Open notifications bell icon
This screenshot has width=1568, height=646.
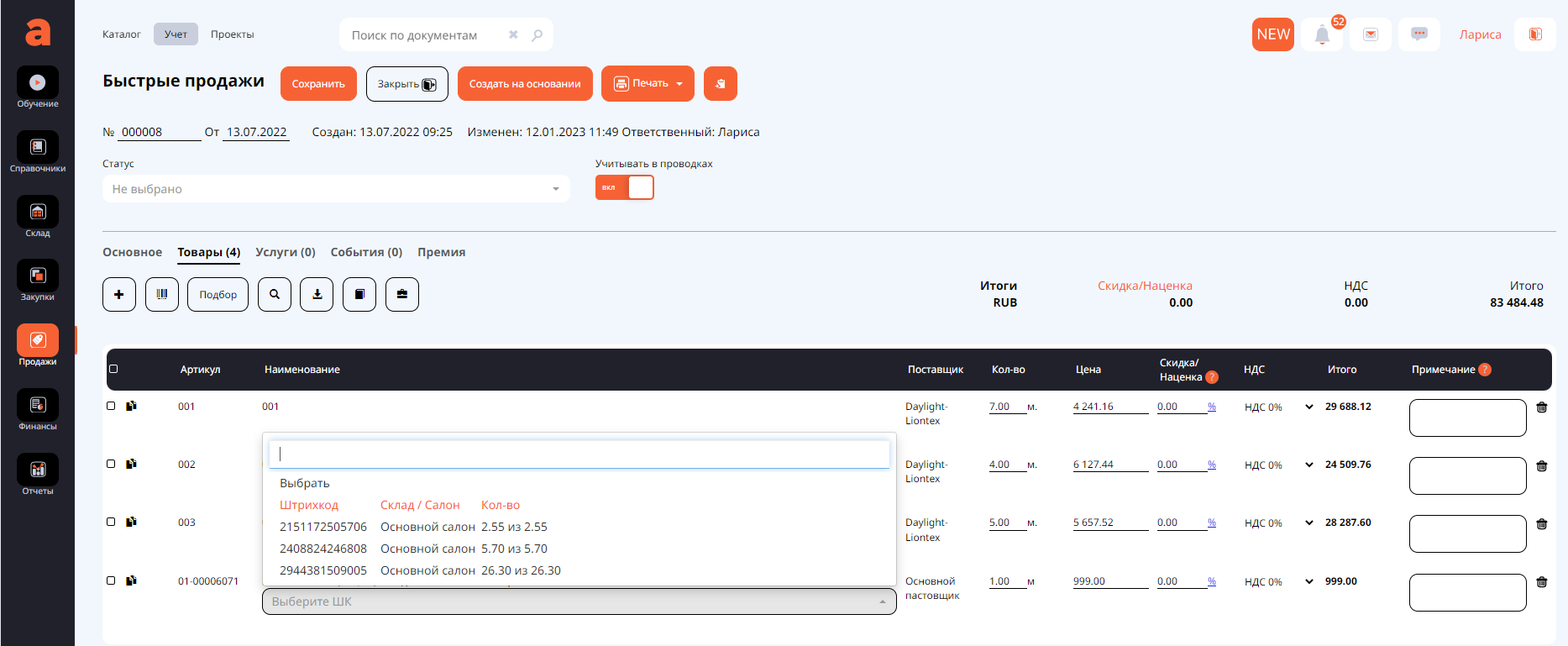(x=1322, y=35)
